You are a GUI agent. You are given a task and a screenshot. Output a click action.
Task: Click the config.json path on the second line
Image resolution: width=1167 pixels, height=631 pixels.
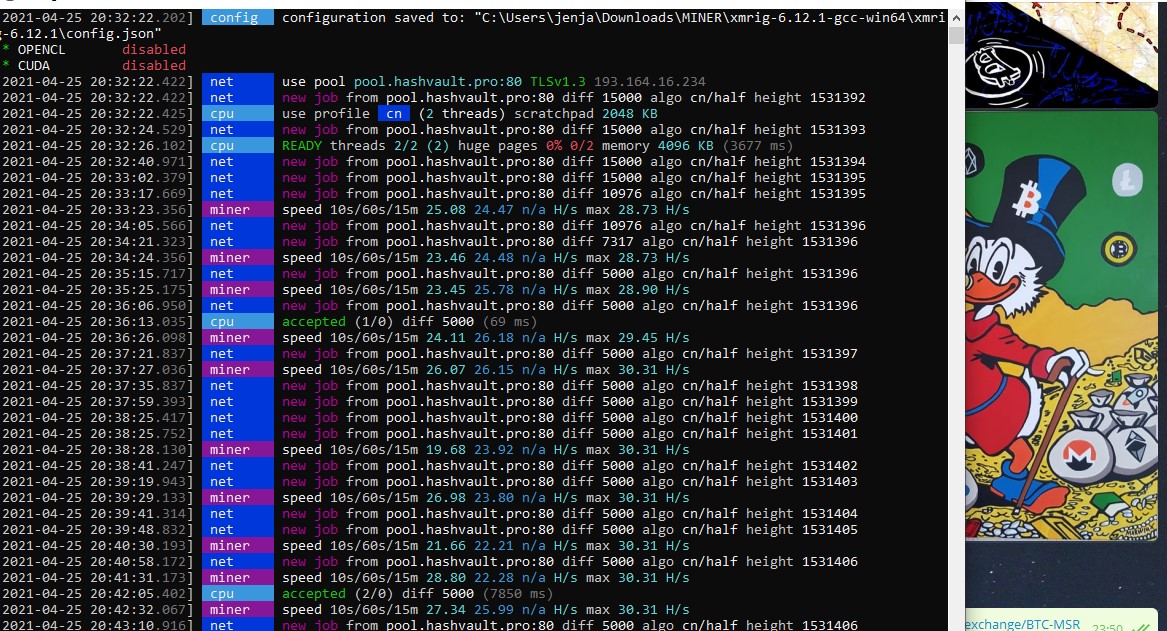[x=81, y=33]
